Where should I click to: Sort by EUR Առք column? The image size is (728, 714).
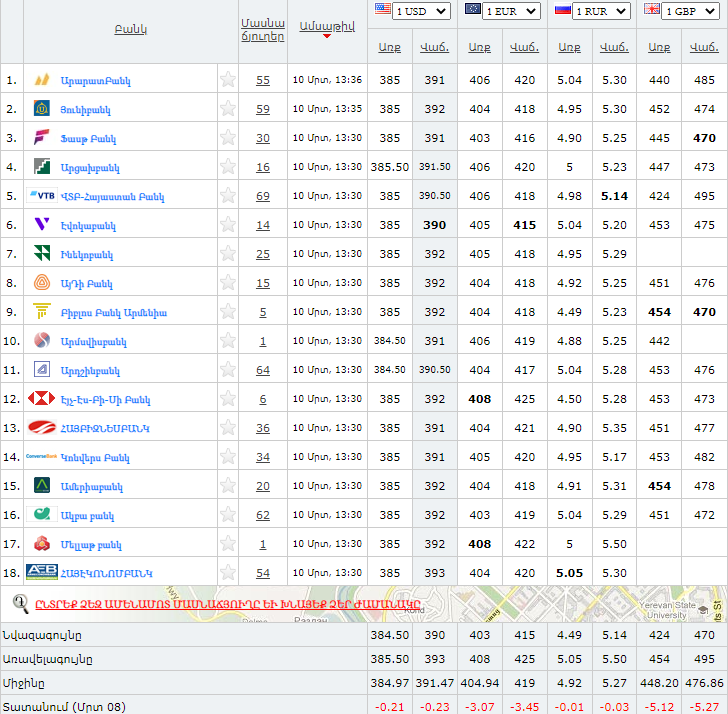point(480,47)
